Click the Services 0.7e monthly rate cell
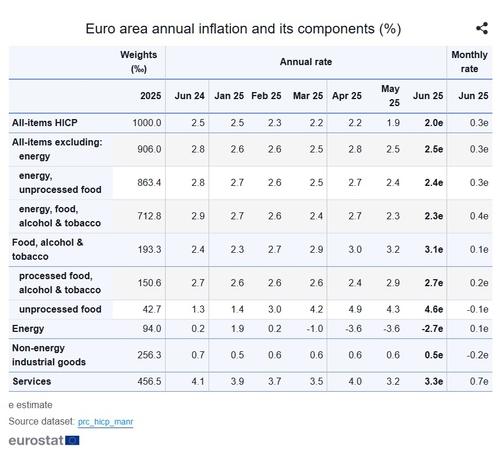 [479, 381]
